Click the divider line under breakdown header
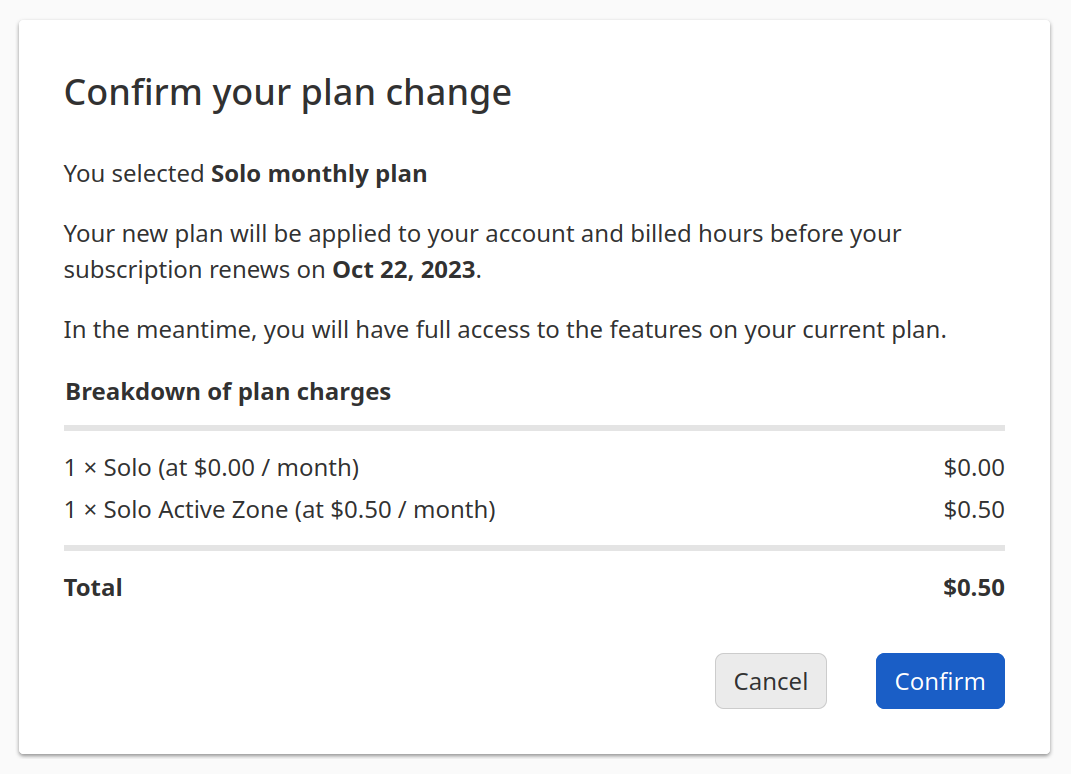Image resolution: width=1071 pixels, height=774 pixels. pyautogui.click(x=534, y=428)
